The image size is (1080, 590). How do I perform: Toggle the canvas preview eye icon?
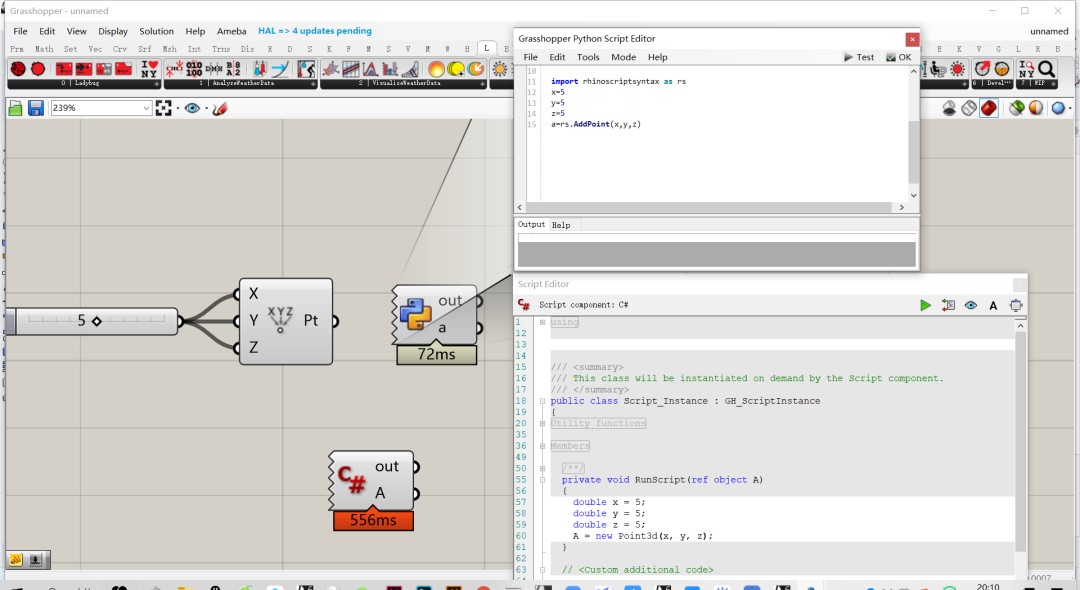(192, 108)
